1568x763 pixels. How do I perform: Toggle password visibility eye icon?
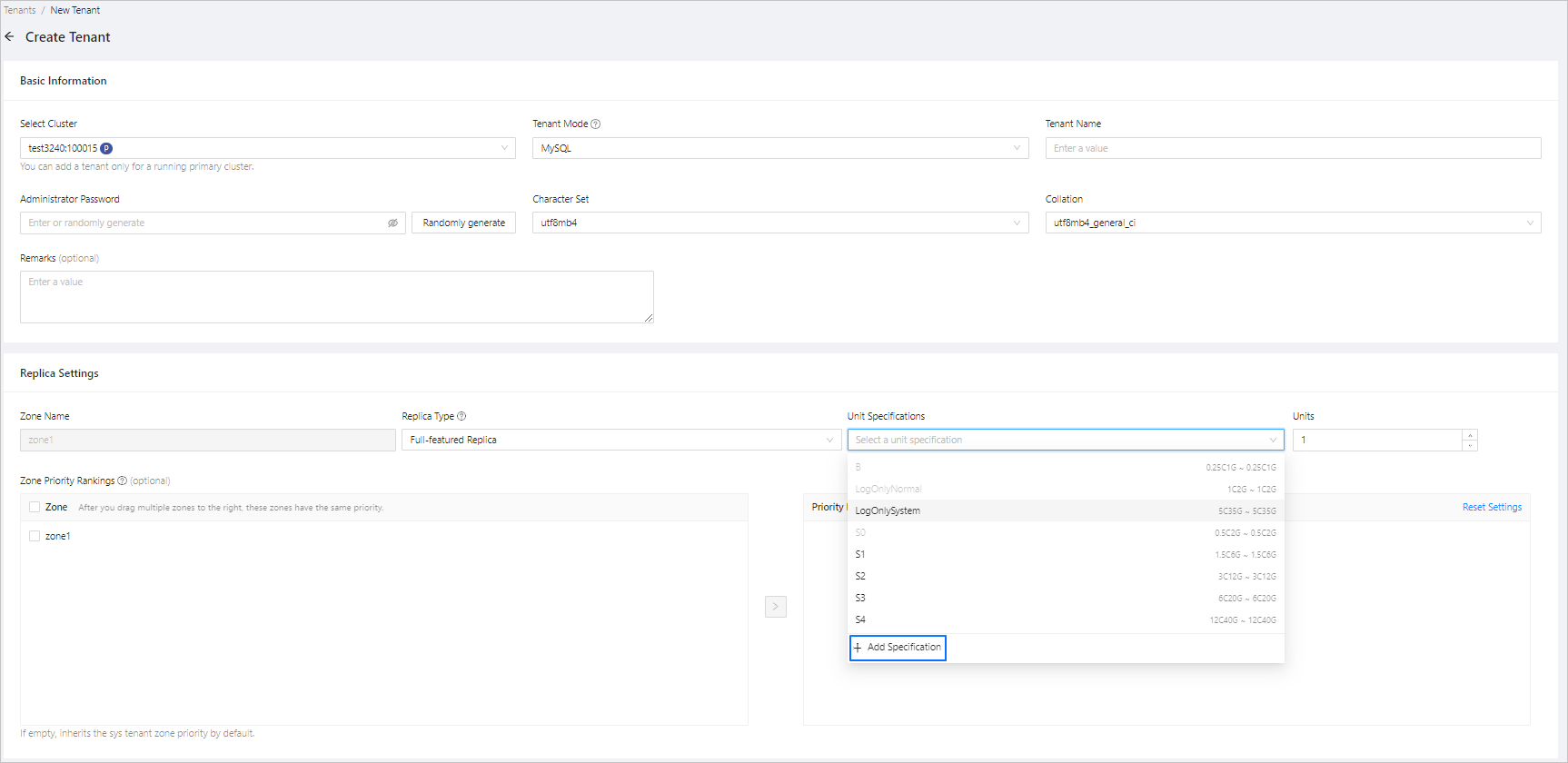point(392,223)
